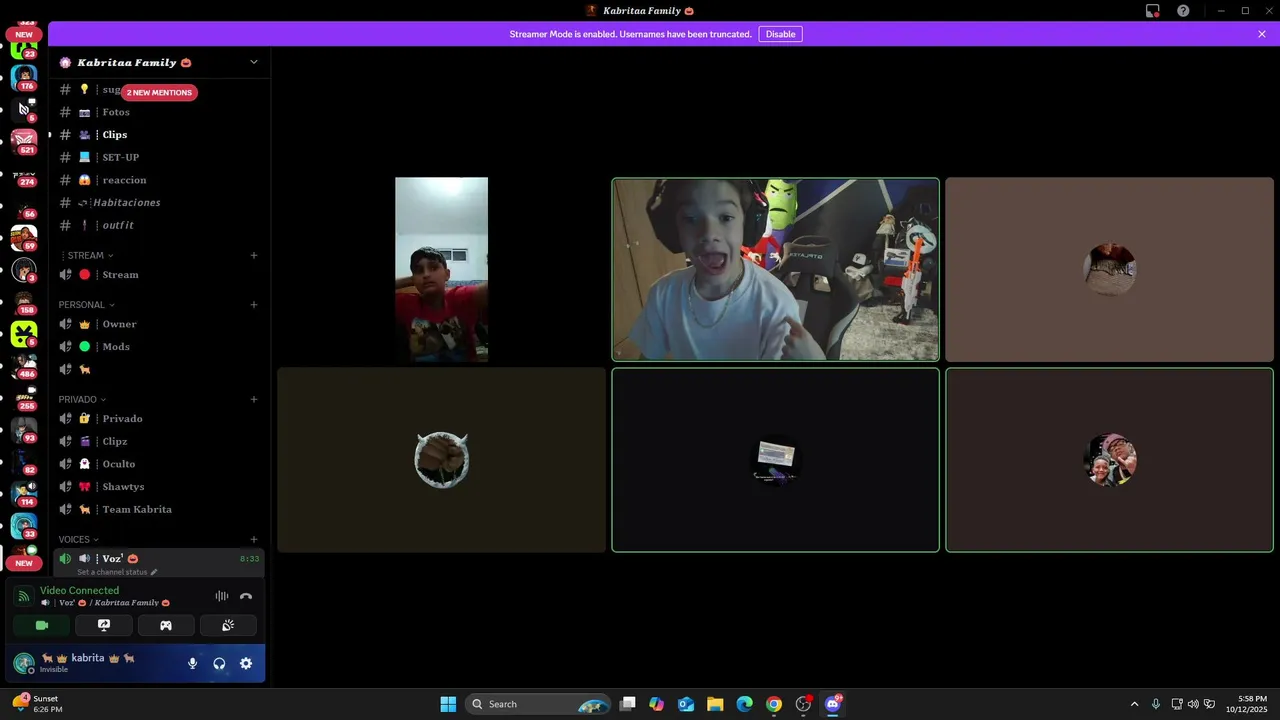
Task: Open the server with the 176 badge
Action: pos(24,77)
